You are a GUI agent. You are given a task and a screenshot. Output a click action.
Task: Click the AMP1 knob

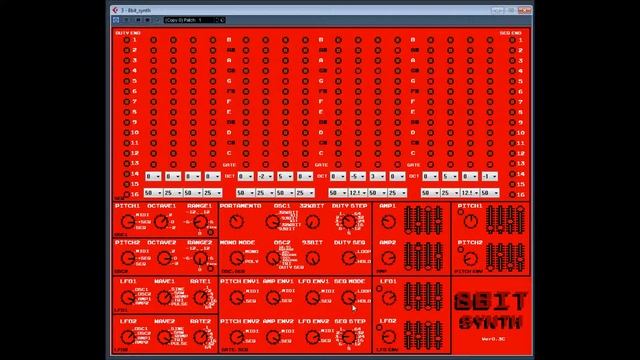tap(388, 222)
